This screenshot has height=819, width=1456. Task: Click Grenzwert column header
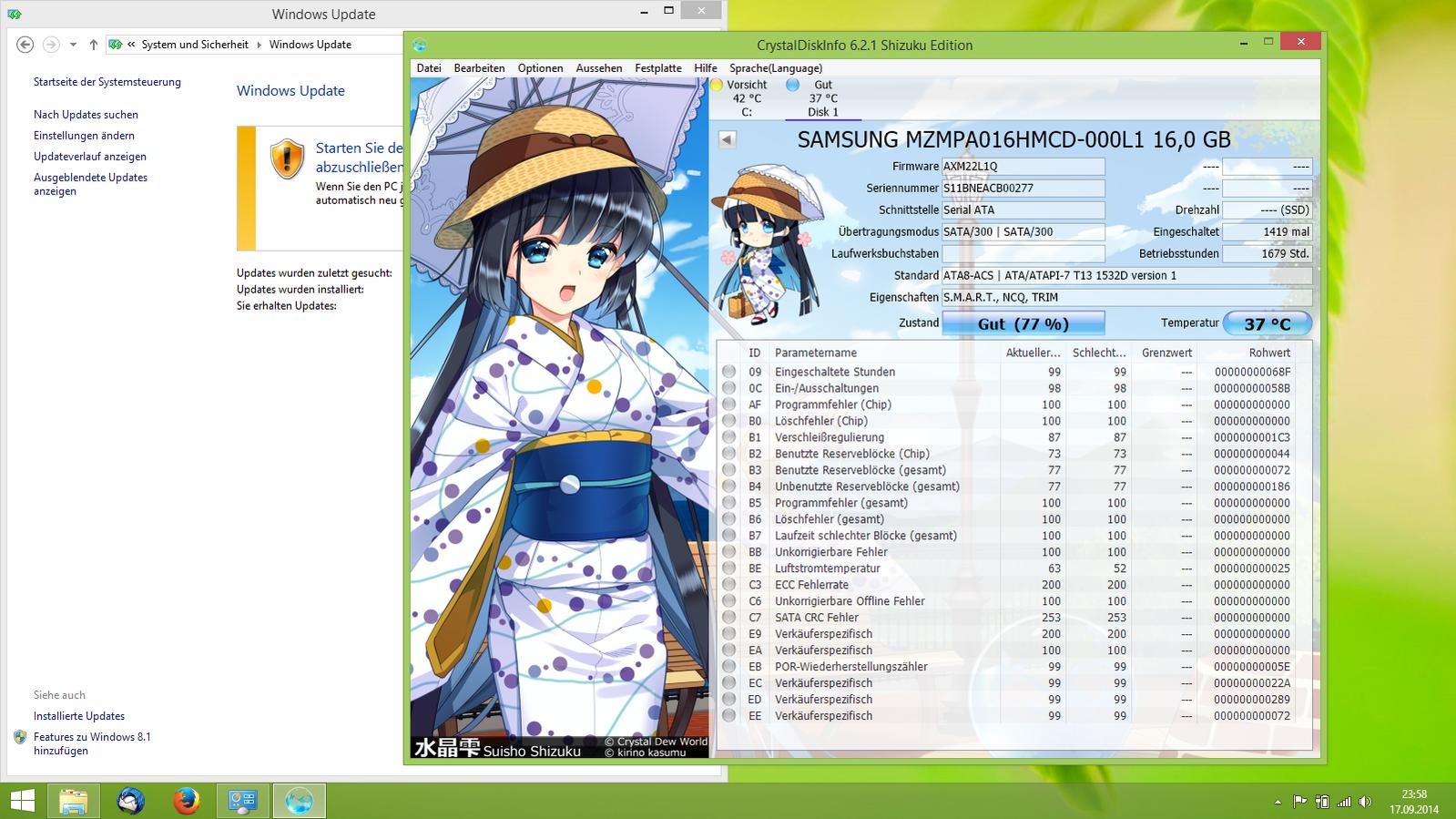coord(1166,353)
